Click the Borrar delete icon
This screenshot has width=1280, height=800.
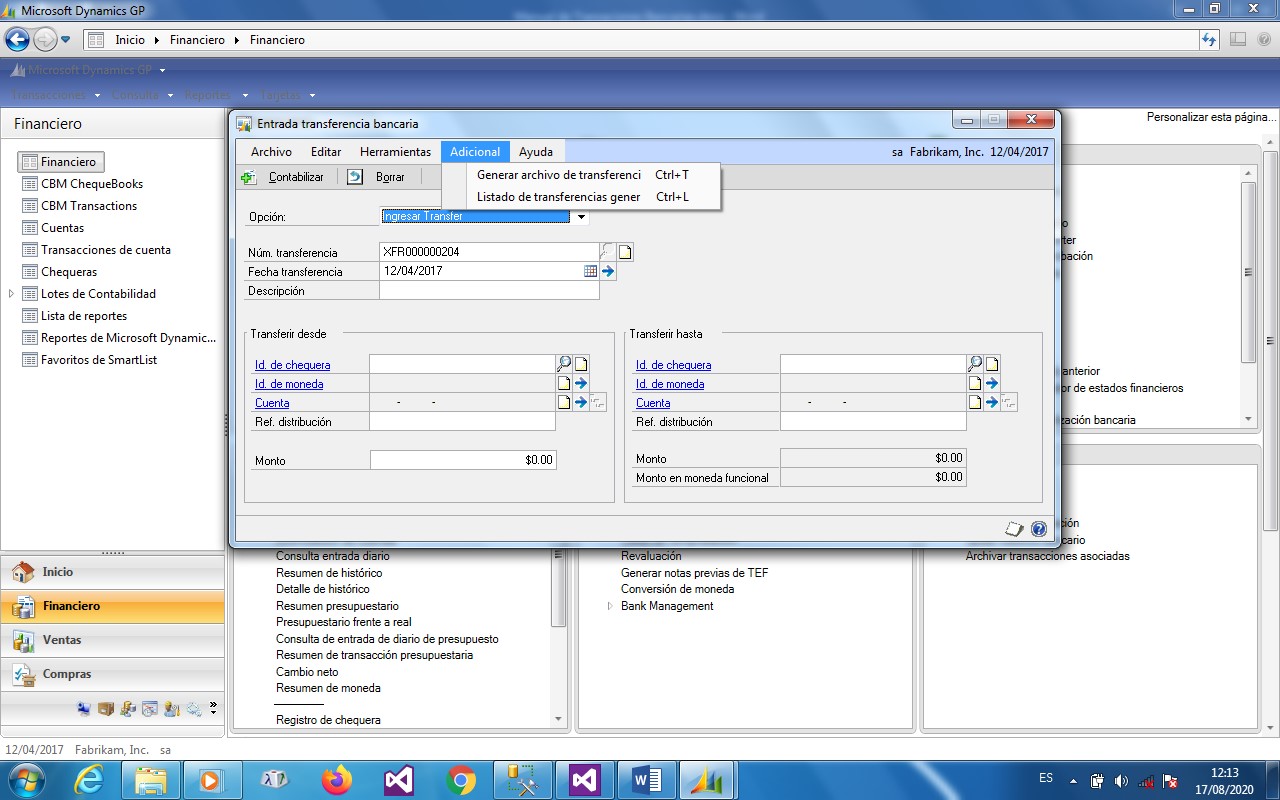tap(355, 177)
